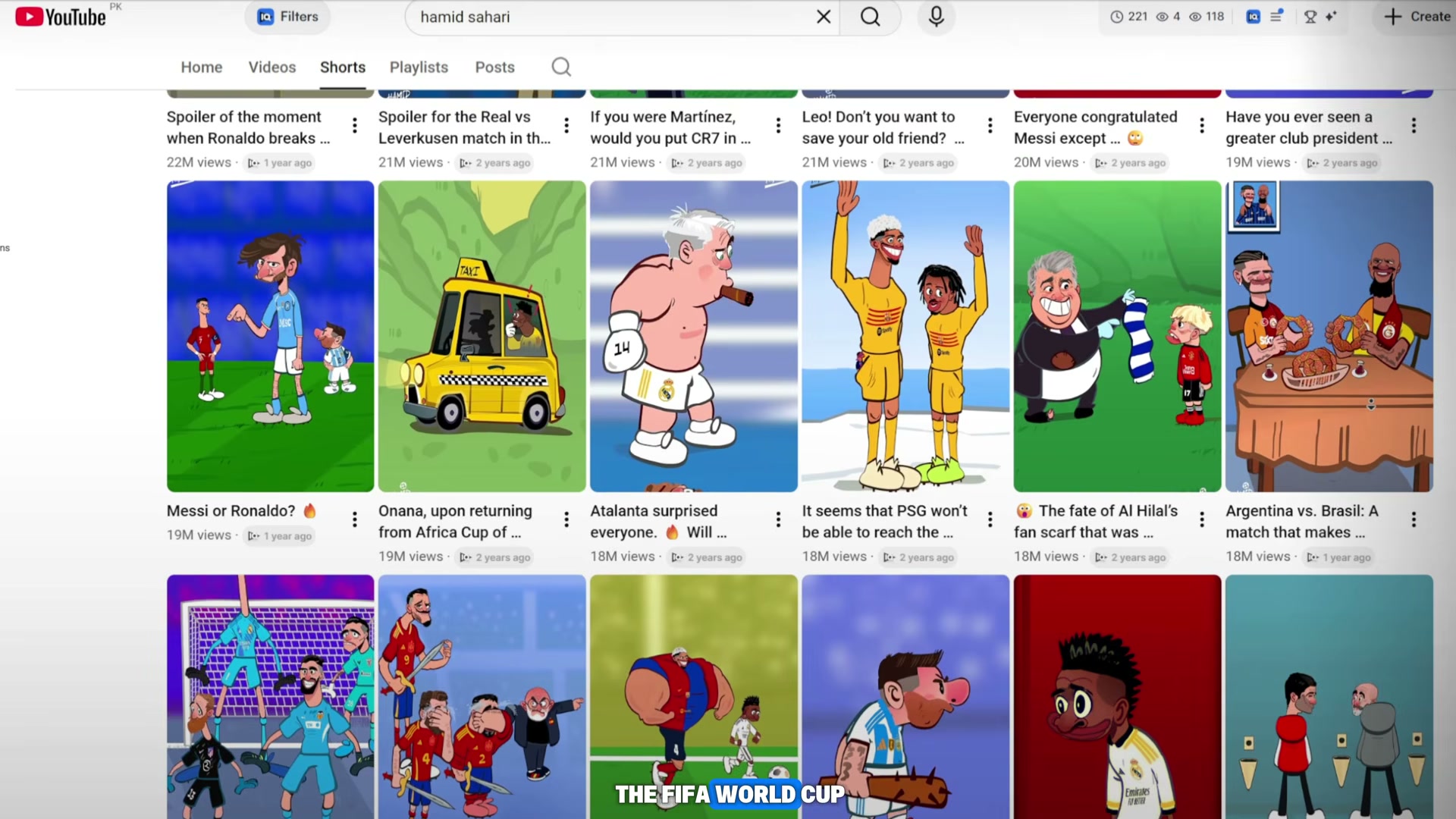The width and height of the screenshot is (1456, 819).
Task: Open the blue vidIQ icon in the top bar
Action: [1254, 17]
